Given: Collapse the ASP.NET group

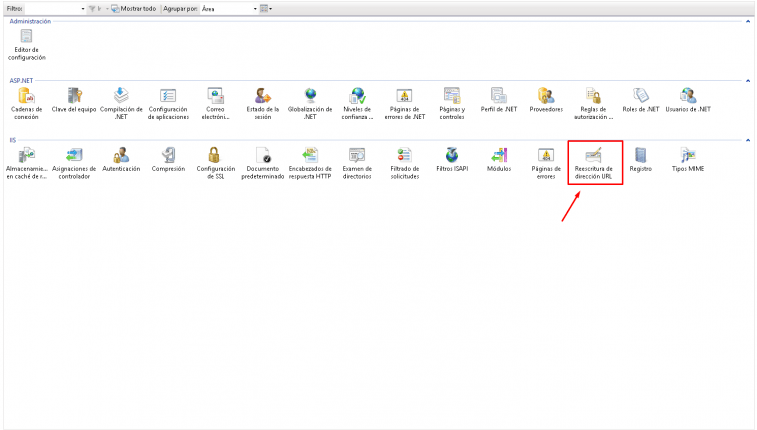Looking at the screenshot, I should 748,81.
